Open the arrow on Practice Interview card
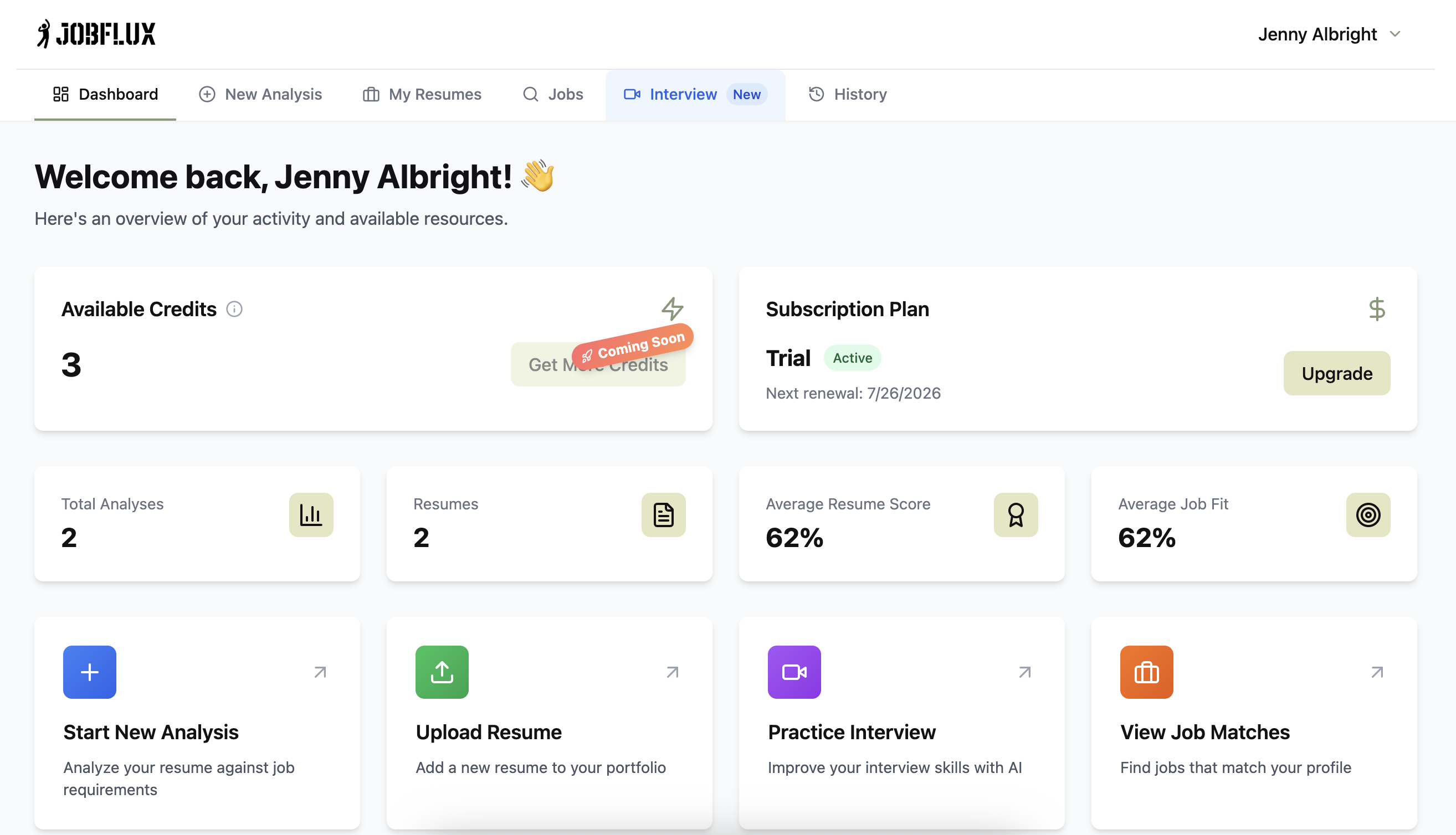This screenshot has height=835, width=1456. coord(1024,672)
